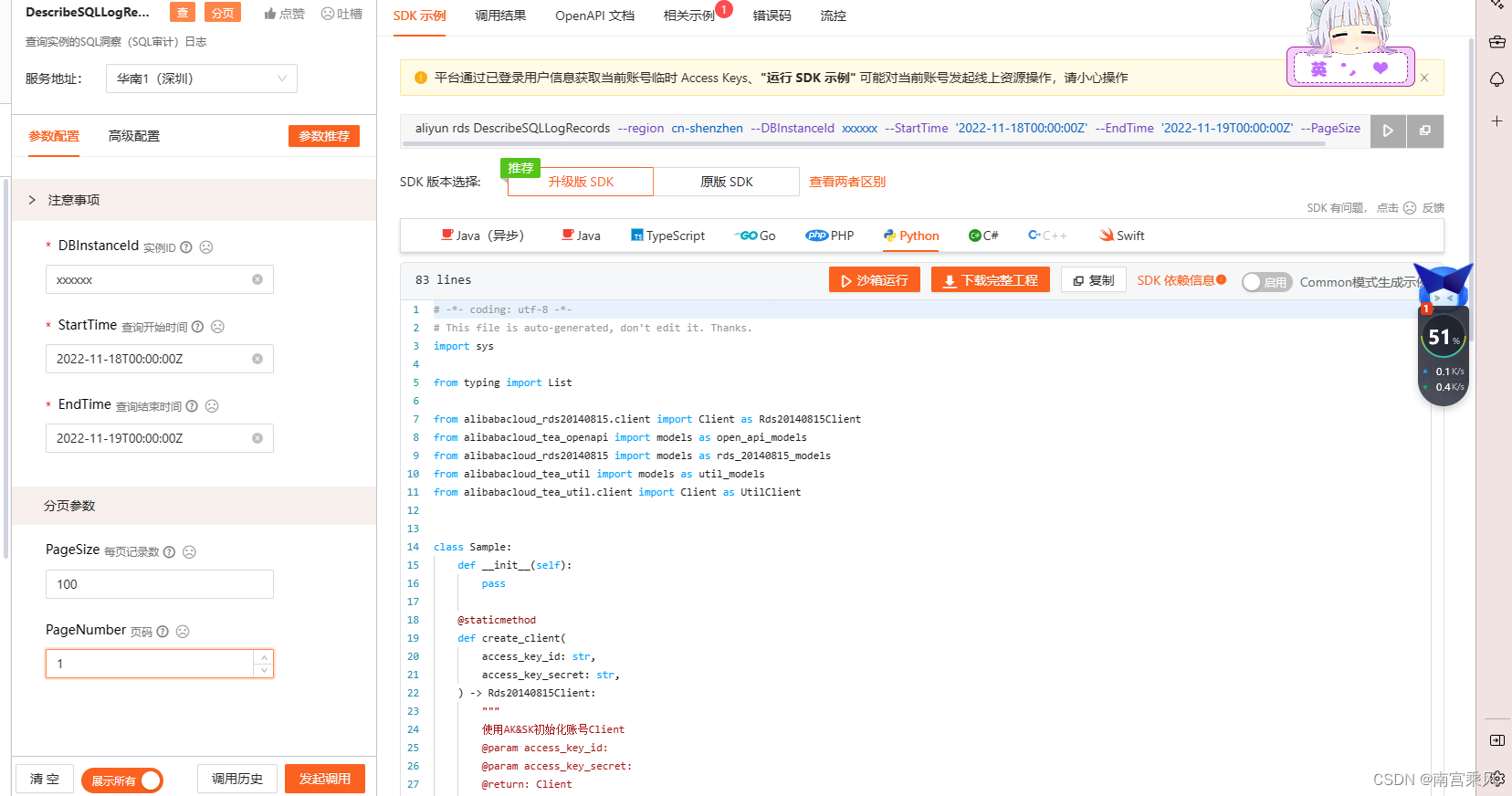Viewport: 1512px width, 796px height.
Task: Click the CLI command horizontal scrollbar
Action: (864, 143)
